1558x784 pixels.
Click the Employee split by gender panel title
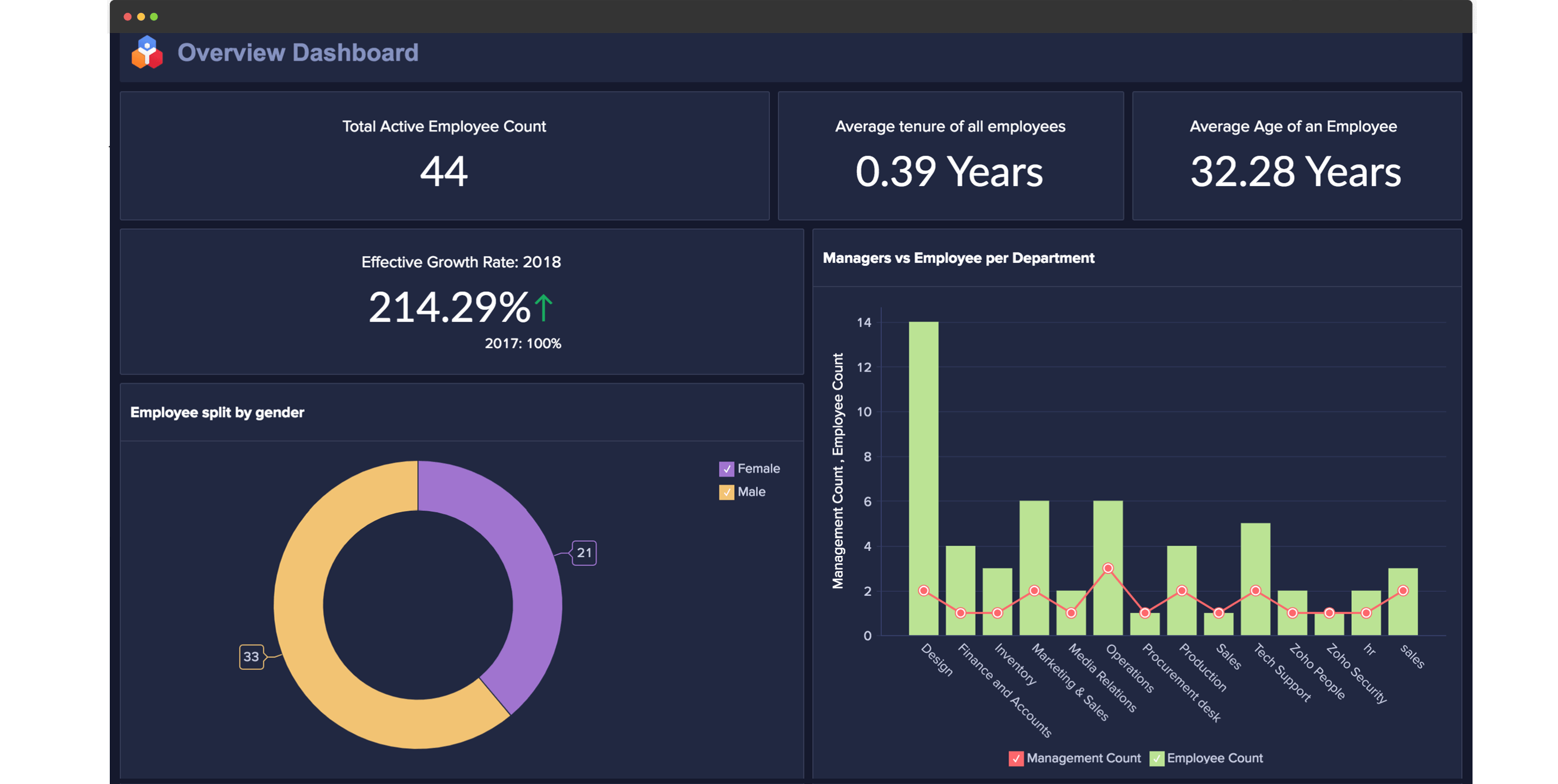pos(217,413)
